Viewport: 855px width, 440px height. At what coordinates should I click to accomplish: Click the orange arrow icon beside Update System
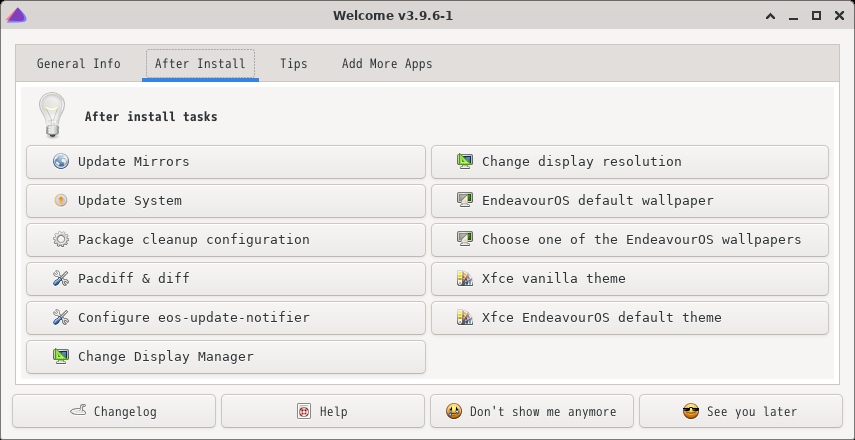pyautogui.click(x=61, y=201)
